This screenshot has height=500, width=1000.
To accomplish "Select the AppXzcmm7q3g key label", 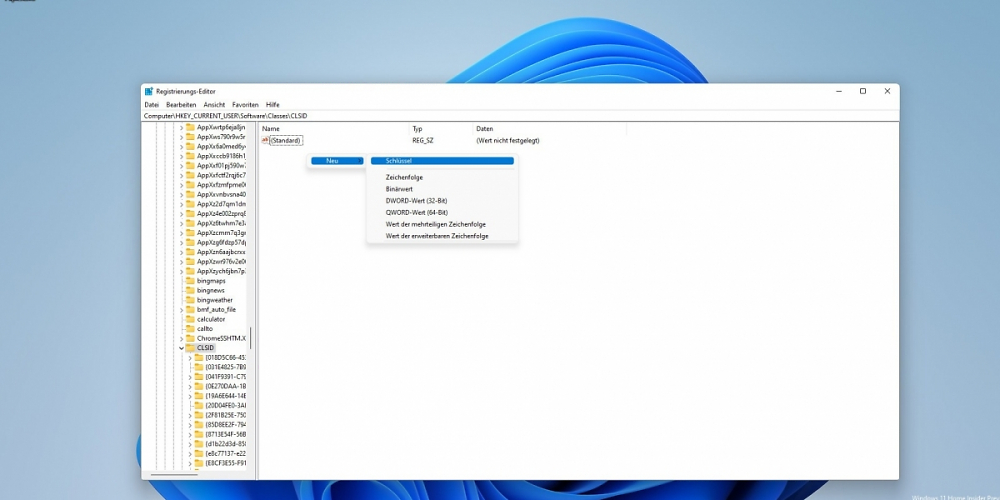I will pyautogui.click(x=221, y=233).
